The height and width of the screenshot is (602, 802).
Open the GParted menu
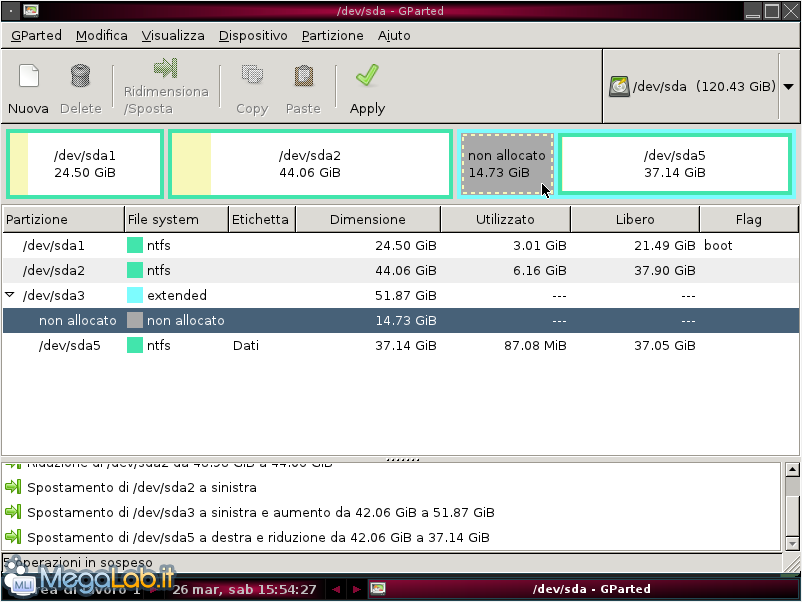coord(36,35)
